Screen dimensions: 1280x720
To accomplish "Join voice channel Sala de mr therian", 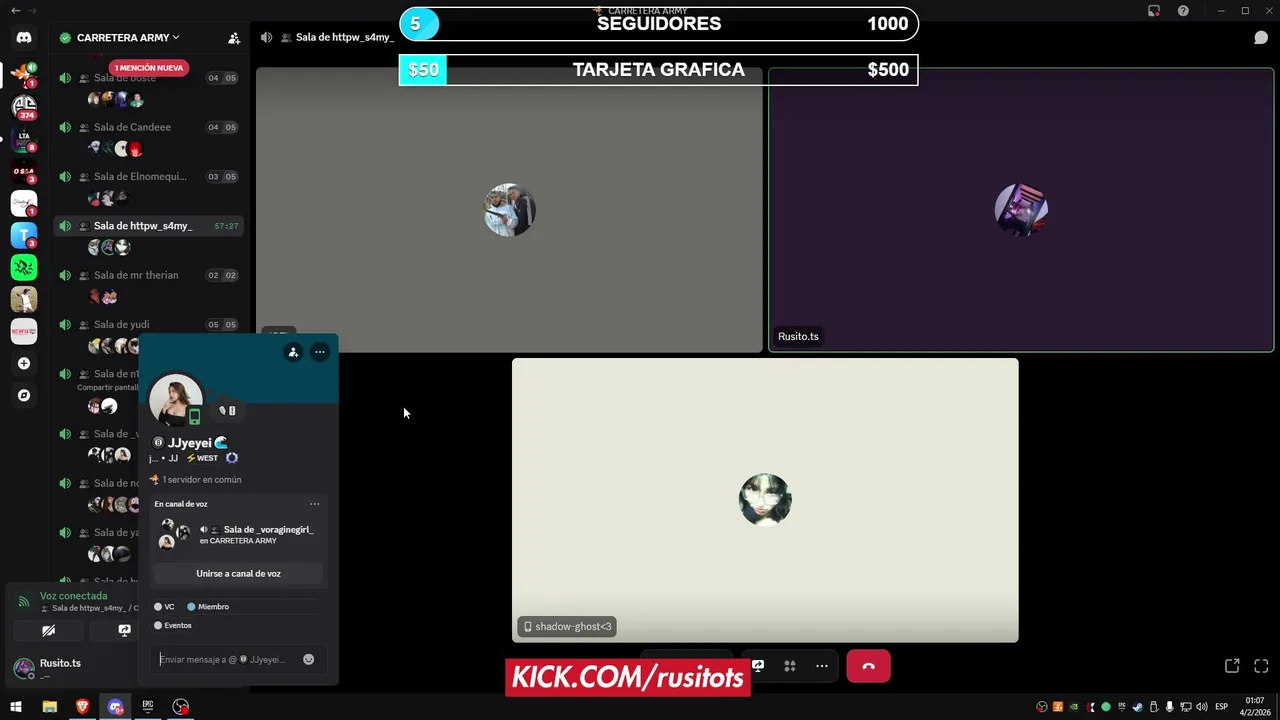I will (148, 275).
